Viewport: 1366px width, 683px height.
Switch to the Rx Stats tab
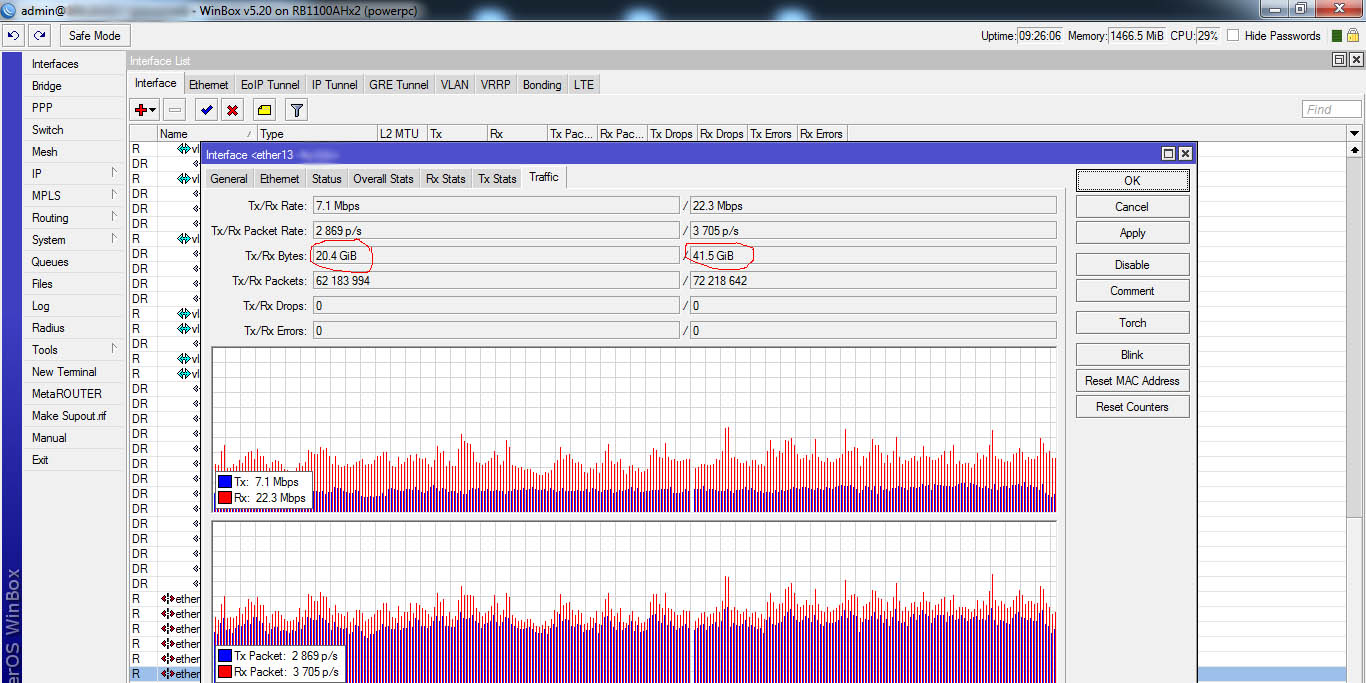click(445, 178)
